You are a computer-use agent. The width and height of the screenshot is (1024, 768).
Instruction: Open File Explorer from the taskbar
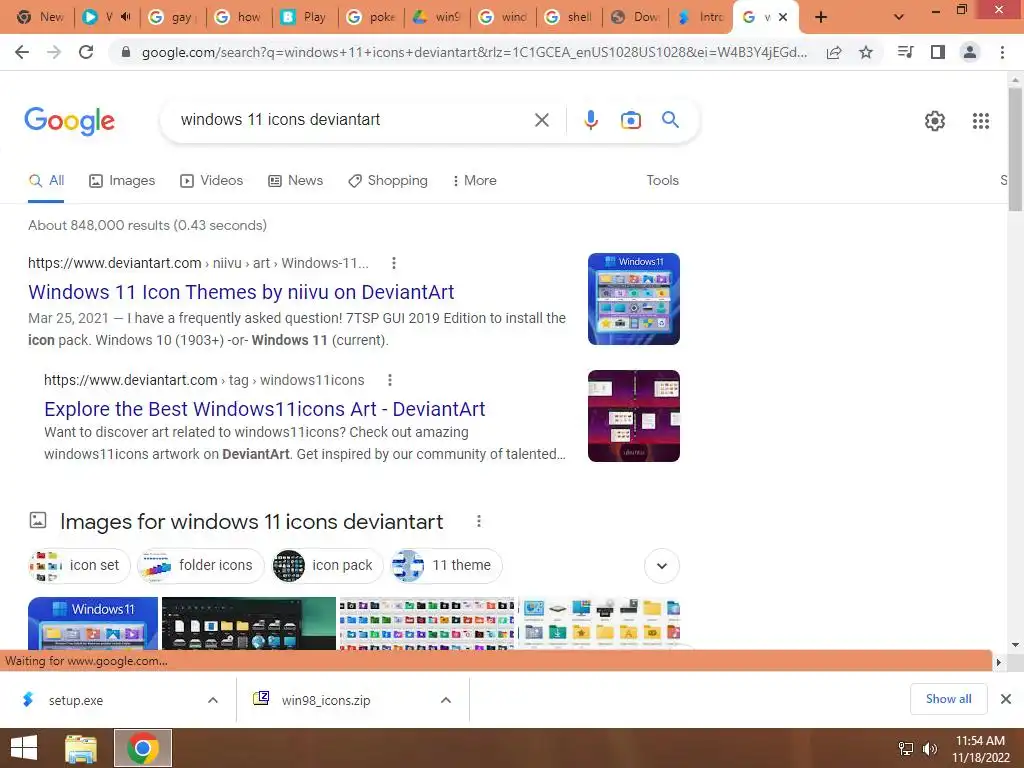point(81,748)
